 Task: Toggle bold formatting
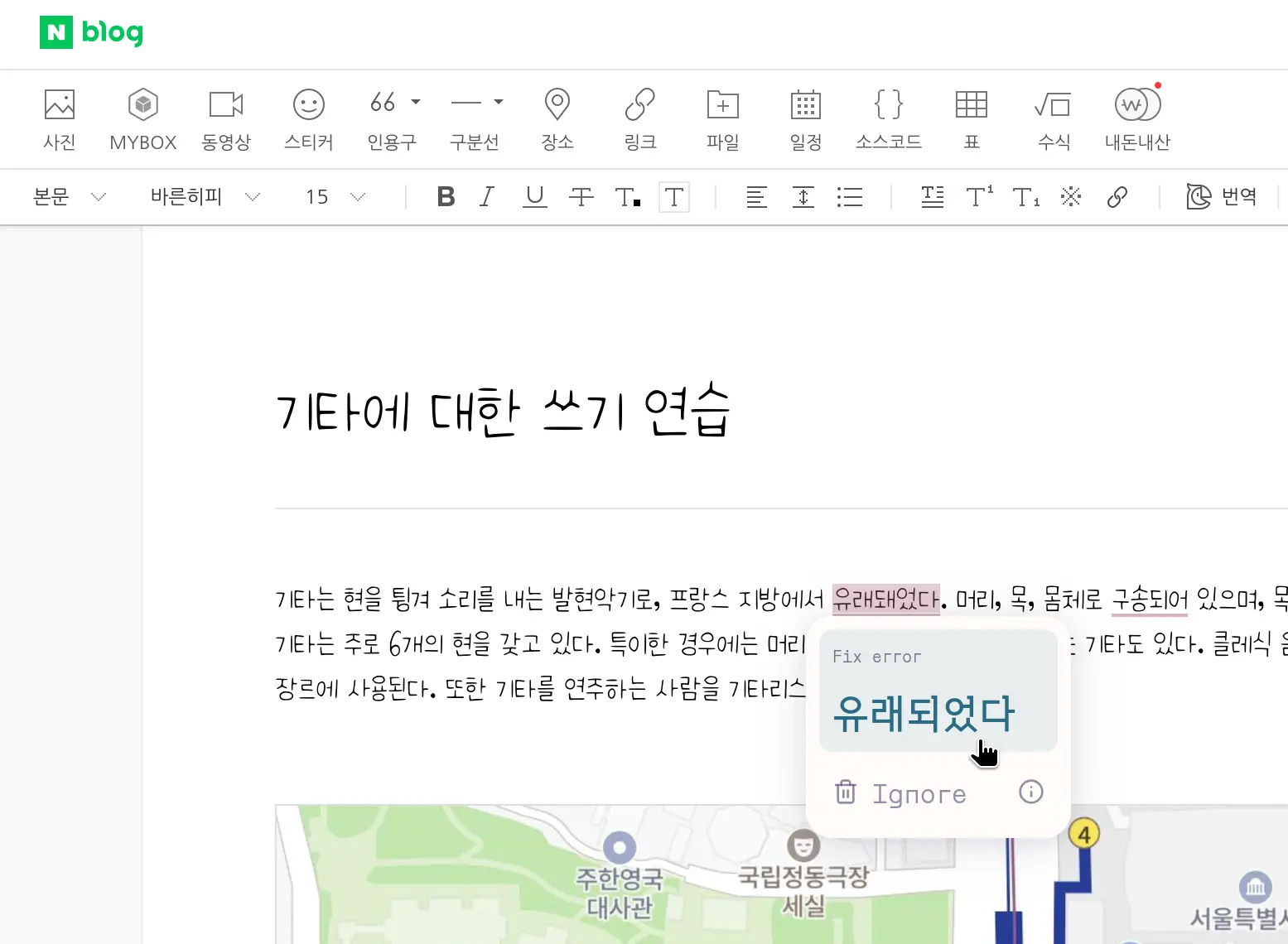click(x=446, y=197)
